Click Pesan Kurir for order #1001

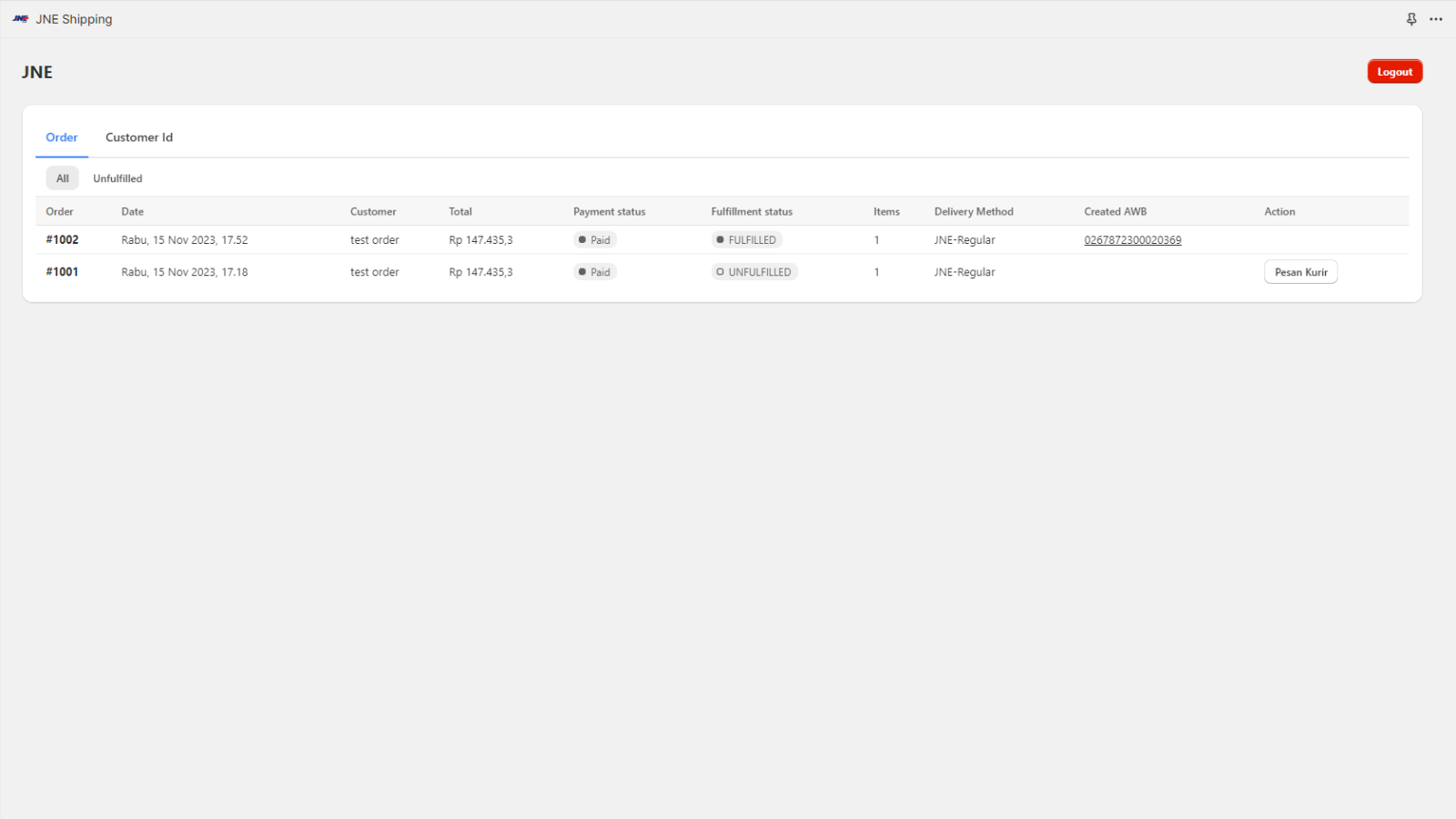click(x=1300, y=272)
